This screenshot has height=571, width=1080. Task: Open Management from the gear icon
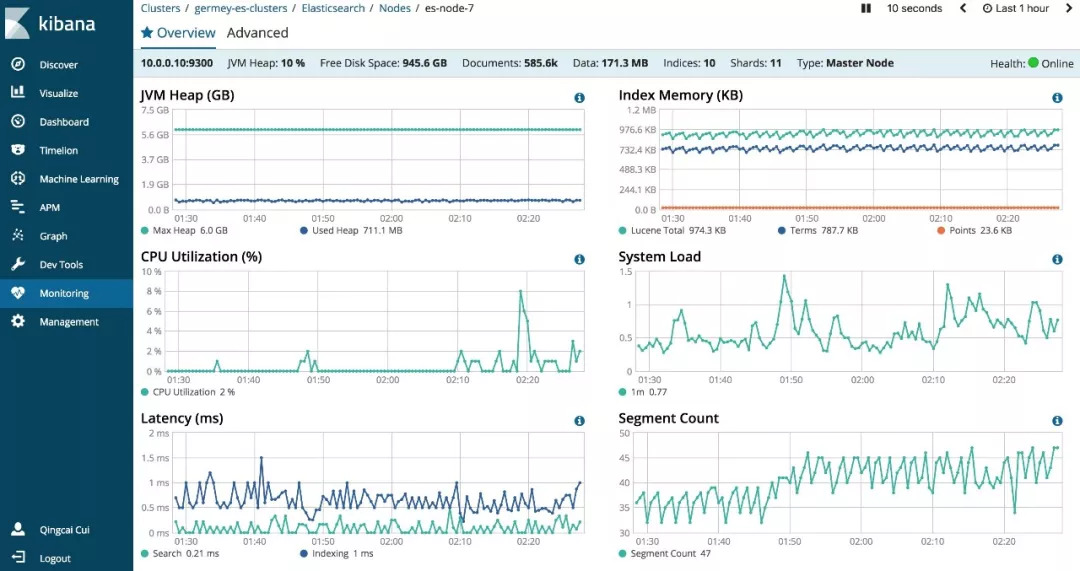click(x=18, y=321)
